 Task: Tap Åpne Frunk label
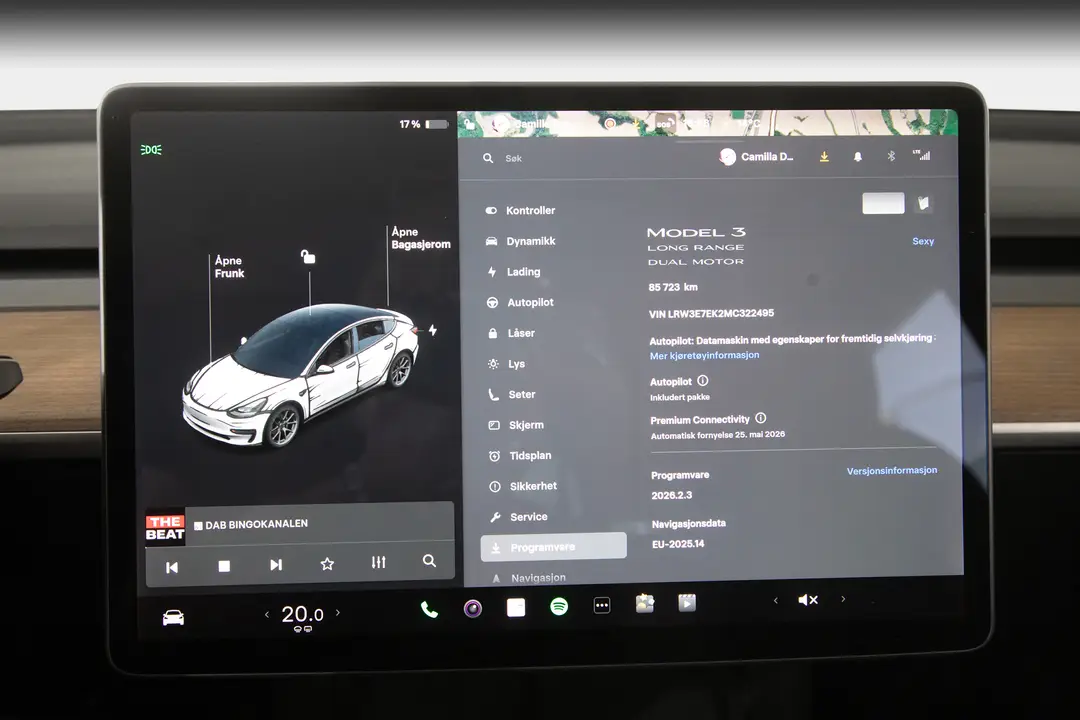click(229, 267)
